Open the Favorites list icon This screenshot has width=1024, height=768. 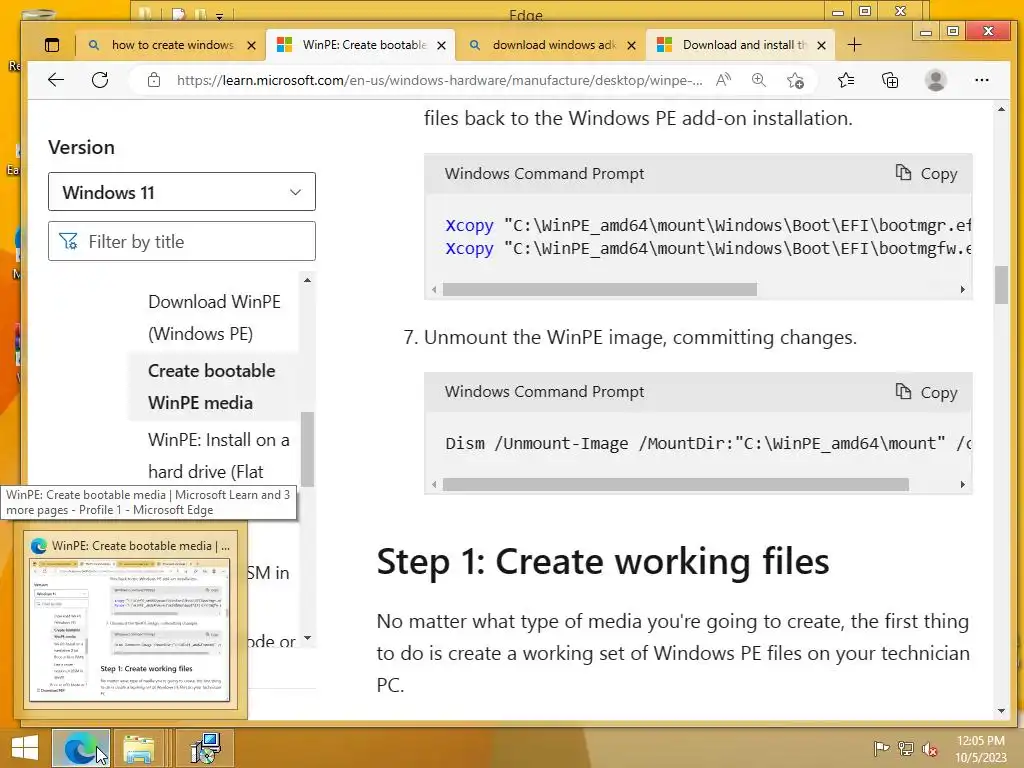pos(846,80)
